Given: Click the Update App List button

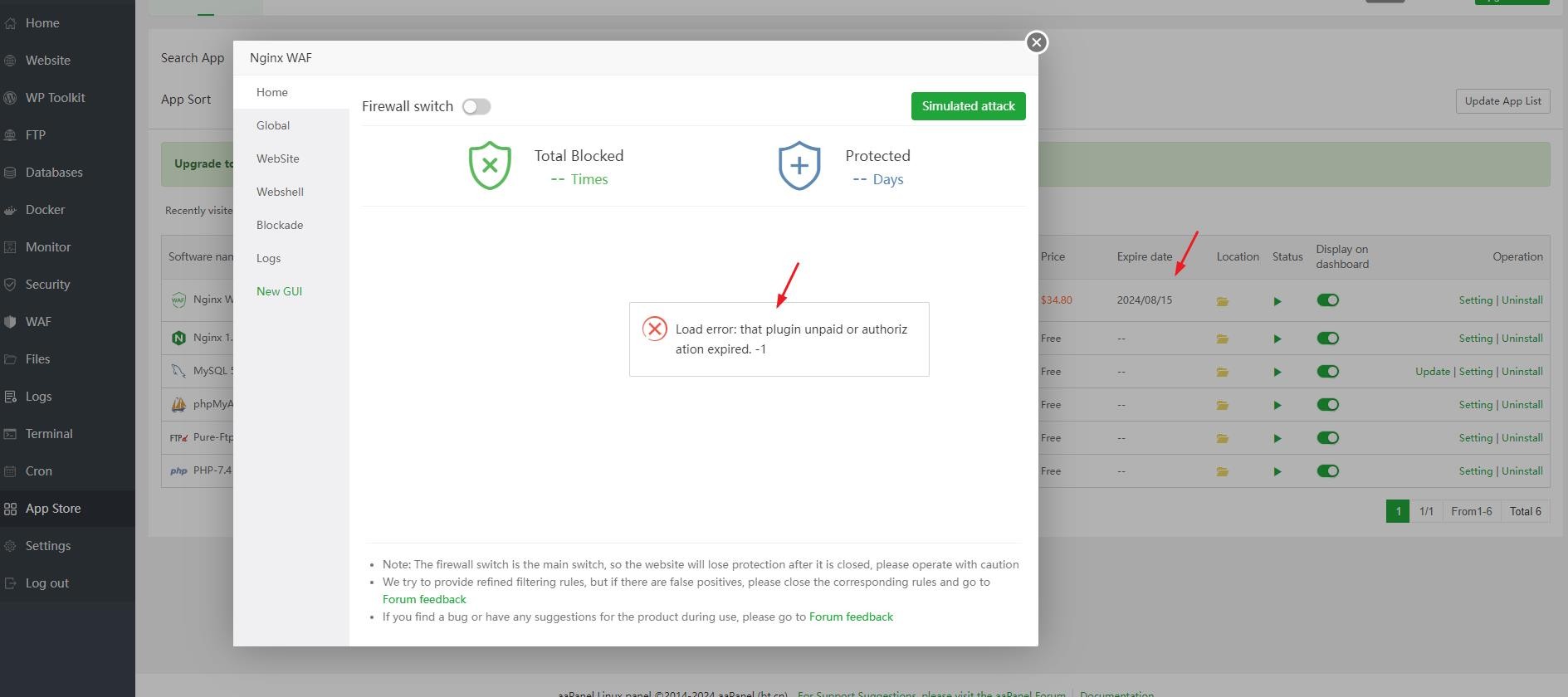Looking at the screenshot, I should pyautogui.click(x=1502, y=101).
